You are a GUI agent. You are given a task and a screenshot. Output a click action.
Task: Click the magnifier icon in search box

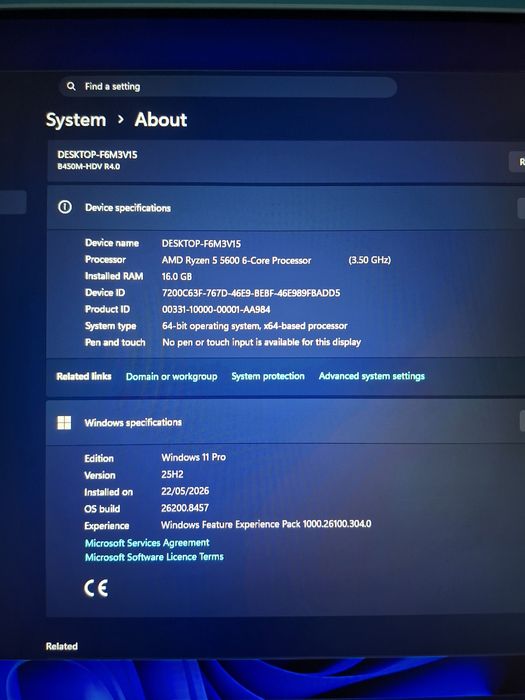[x=71, y=86]
